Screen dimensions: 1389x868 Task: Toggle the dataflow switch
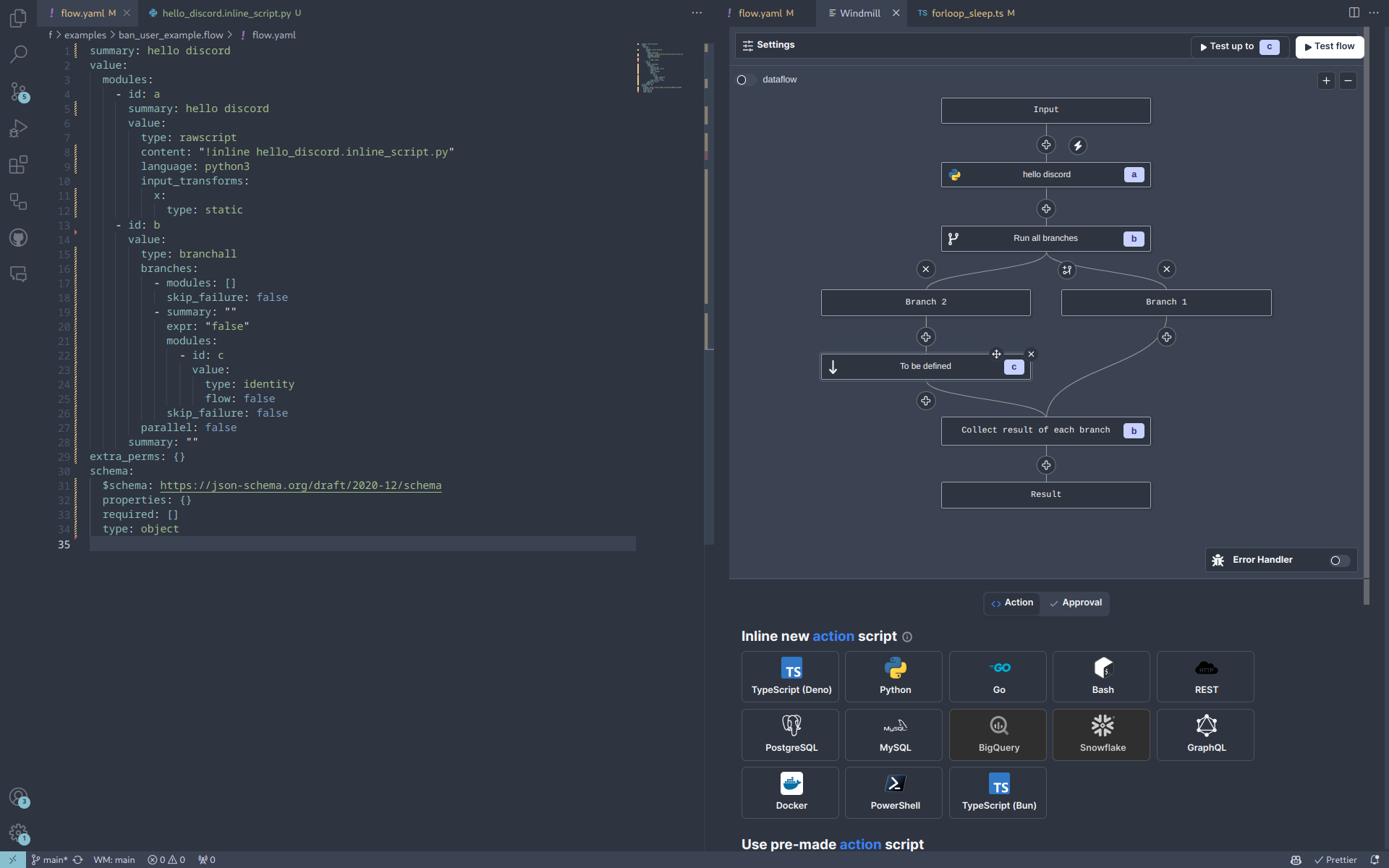[745, 80]
